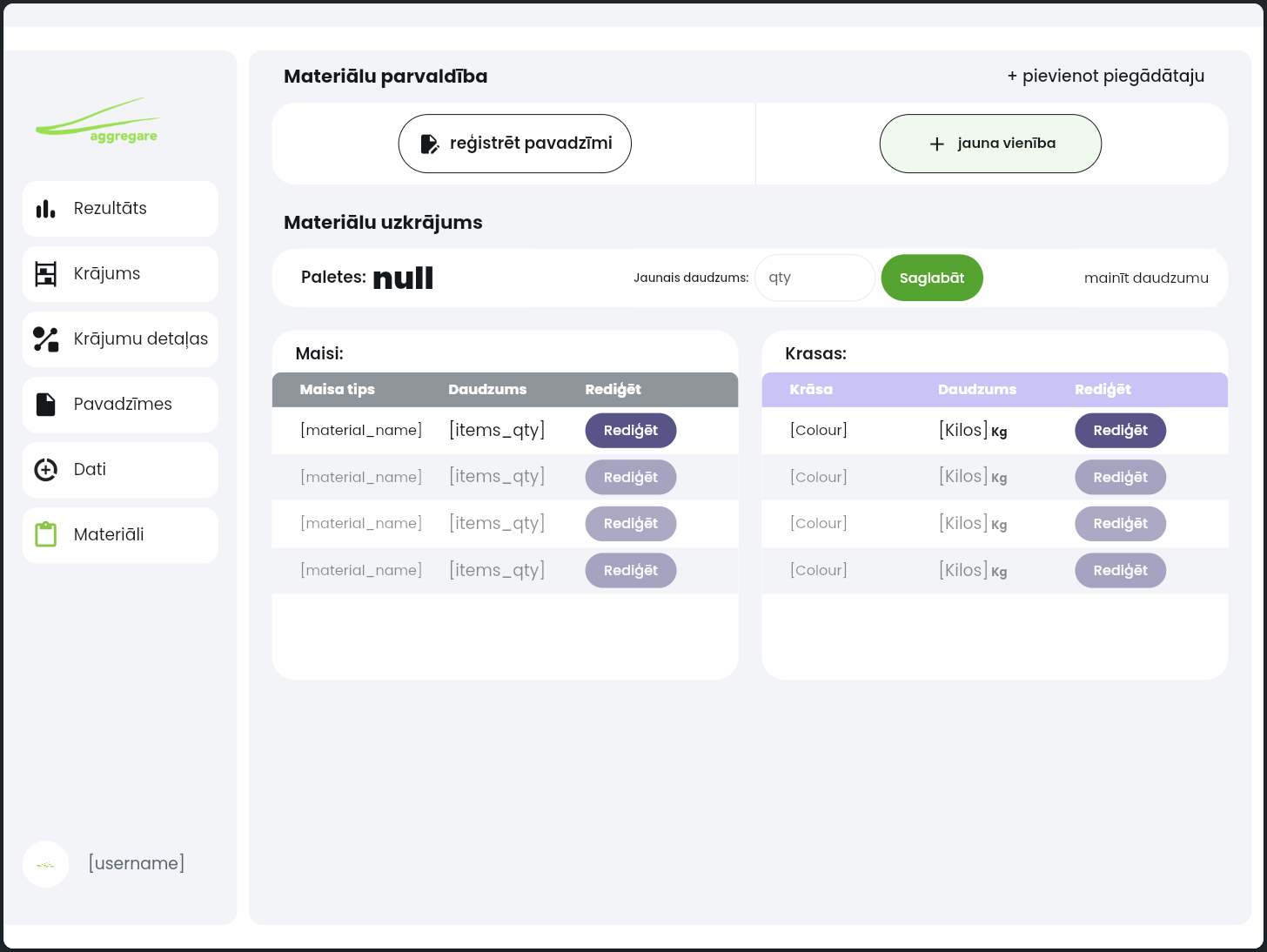The width and height of the screenshot is (1267, 952).
Task: Open the Pavadzīmes sidebar item
Action: (120, 405)
